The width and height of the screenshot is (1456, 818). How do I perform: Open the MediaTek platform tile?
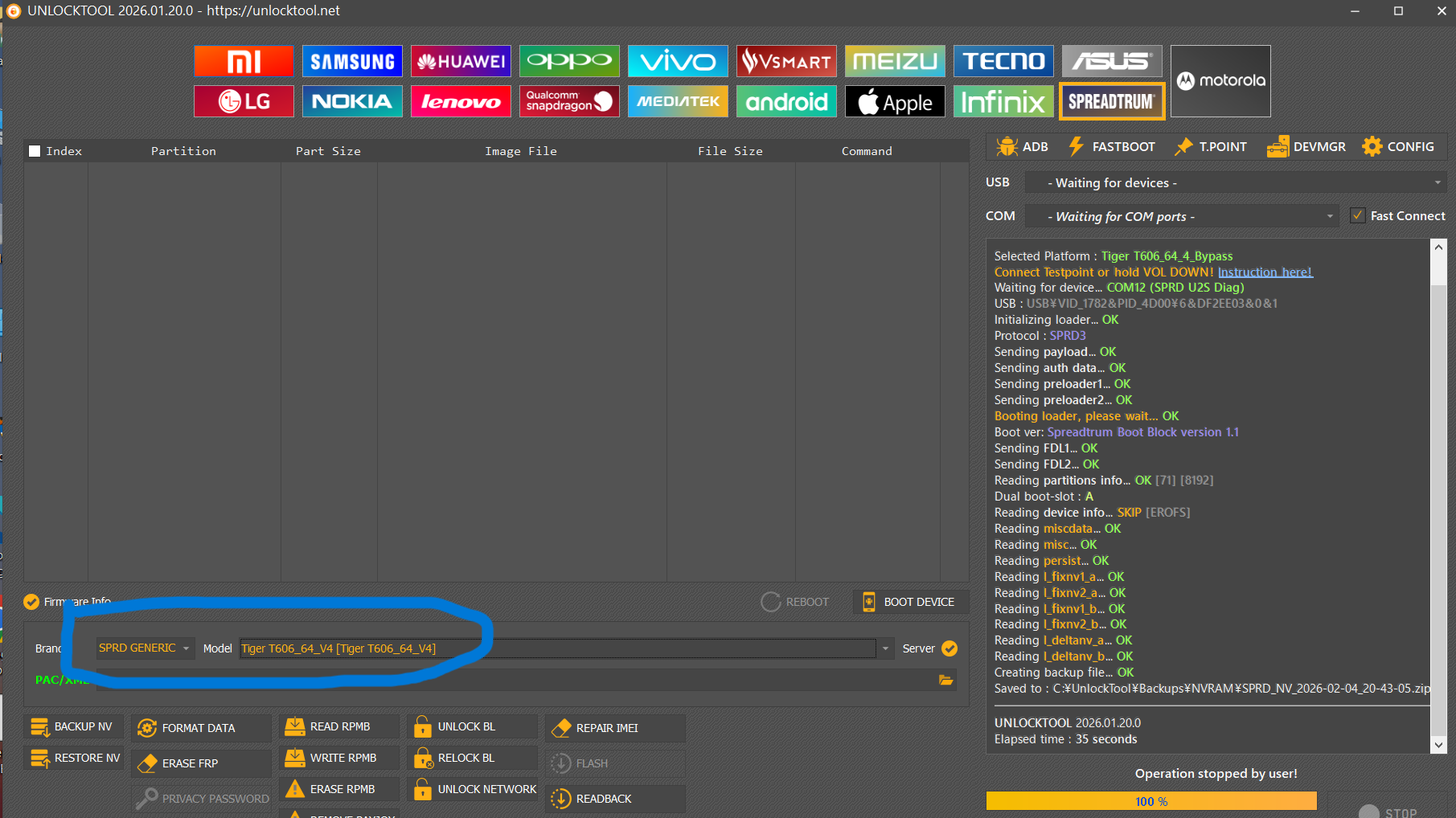pyautogui.click(x=678, y=102)
